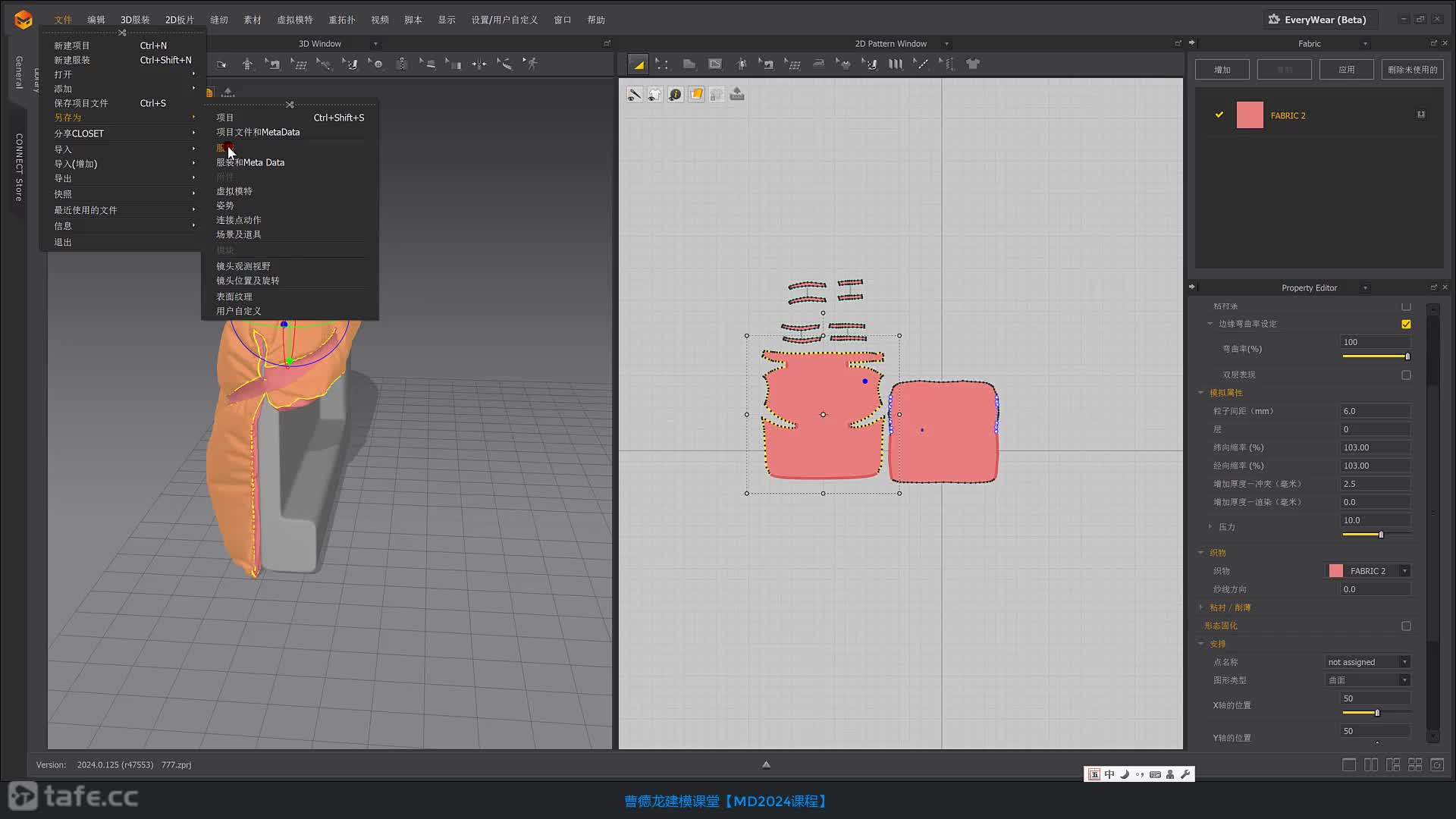
Task: Click the avatar figure icon in 3D toolbar
Action: [247, 64]
